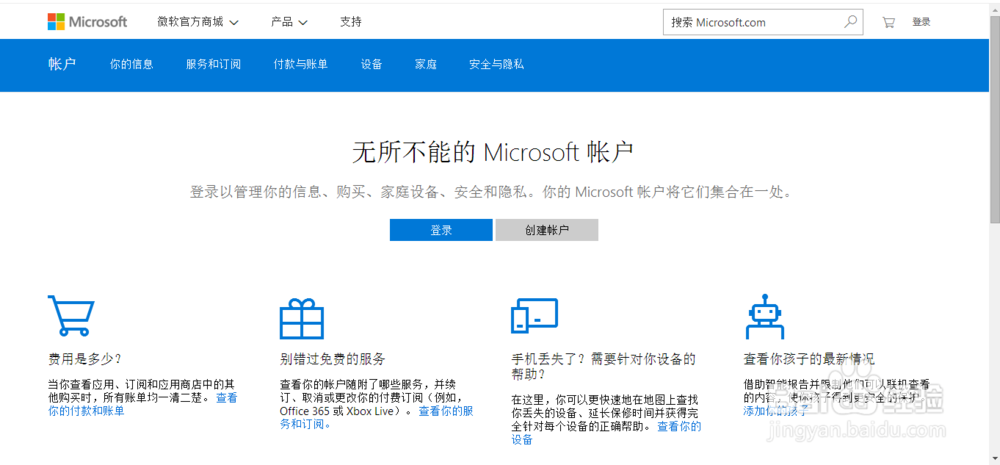
Task: Open the 支持 menu item
Action: 351,22
